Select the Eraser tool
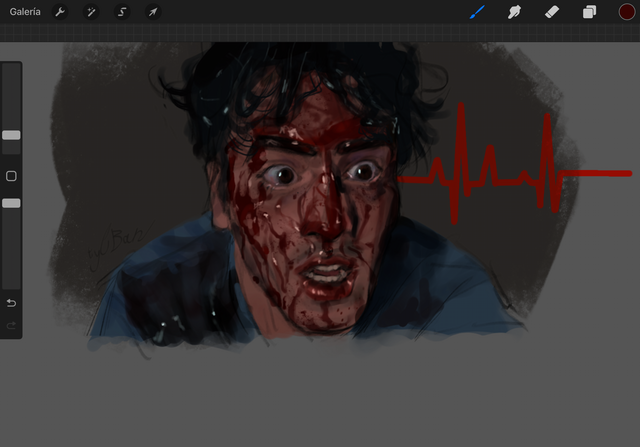 [552, 12]
